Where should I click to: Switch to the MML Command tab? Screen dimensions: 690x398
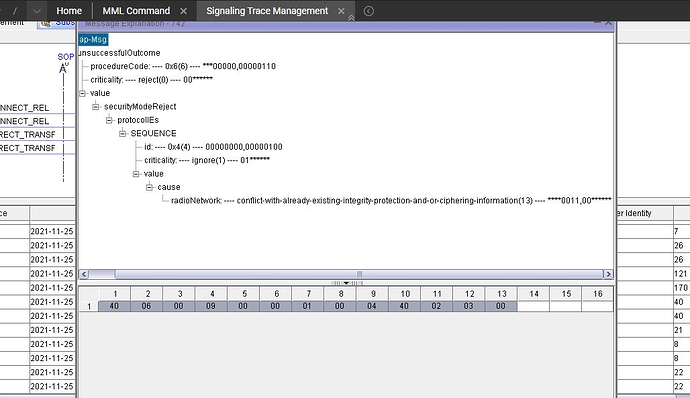coord(136,11)
